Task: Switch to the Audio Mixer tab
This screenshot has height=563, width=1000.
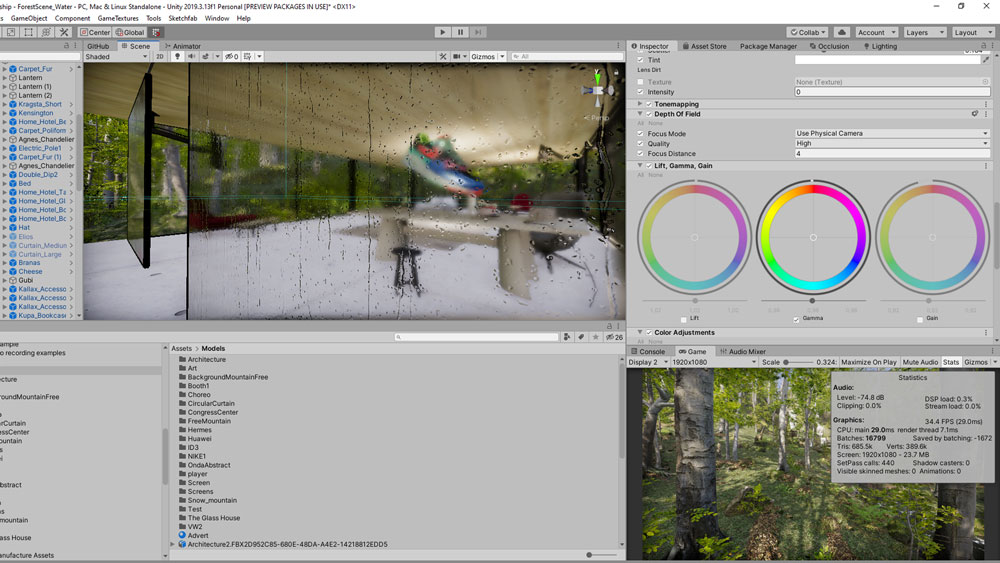Action: 742,351
